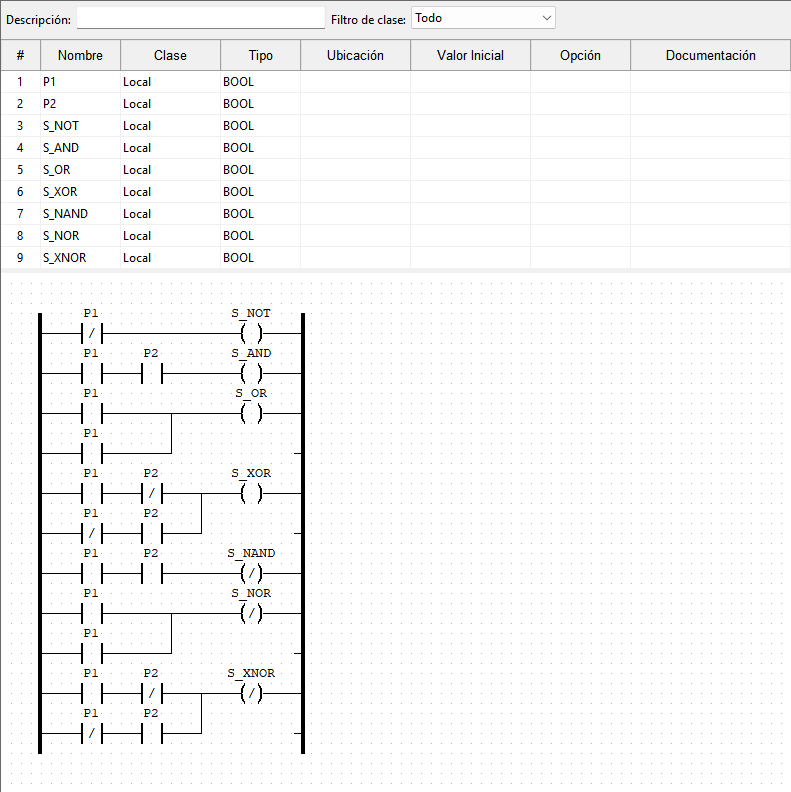
Task: Select the negated S_XNOR coil
Action: 252,694
